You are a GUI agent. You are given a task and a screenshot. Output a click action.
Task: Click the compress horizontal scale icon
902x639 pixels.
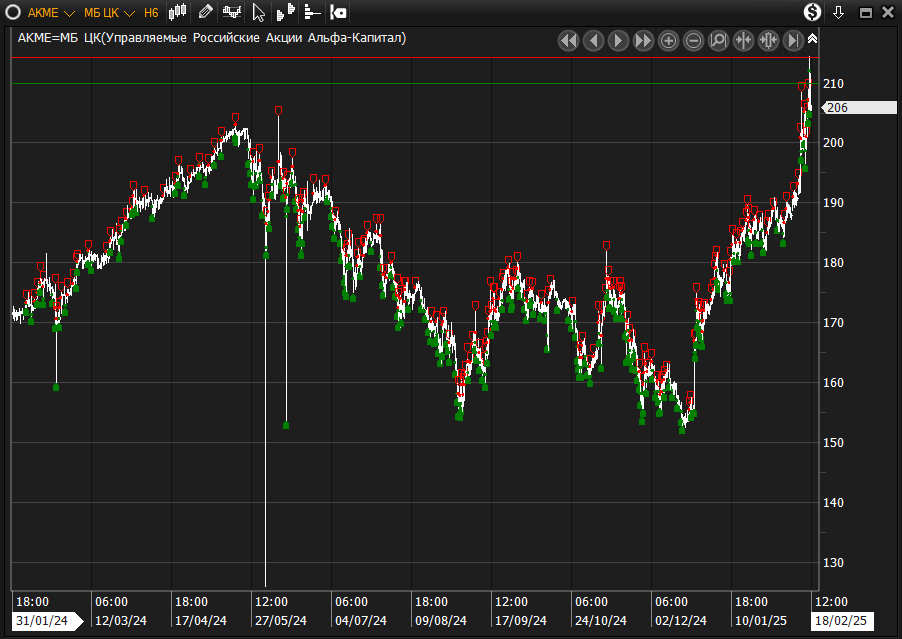coord(743,40)
